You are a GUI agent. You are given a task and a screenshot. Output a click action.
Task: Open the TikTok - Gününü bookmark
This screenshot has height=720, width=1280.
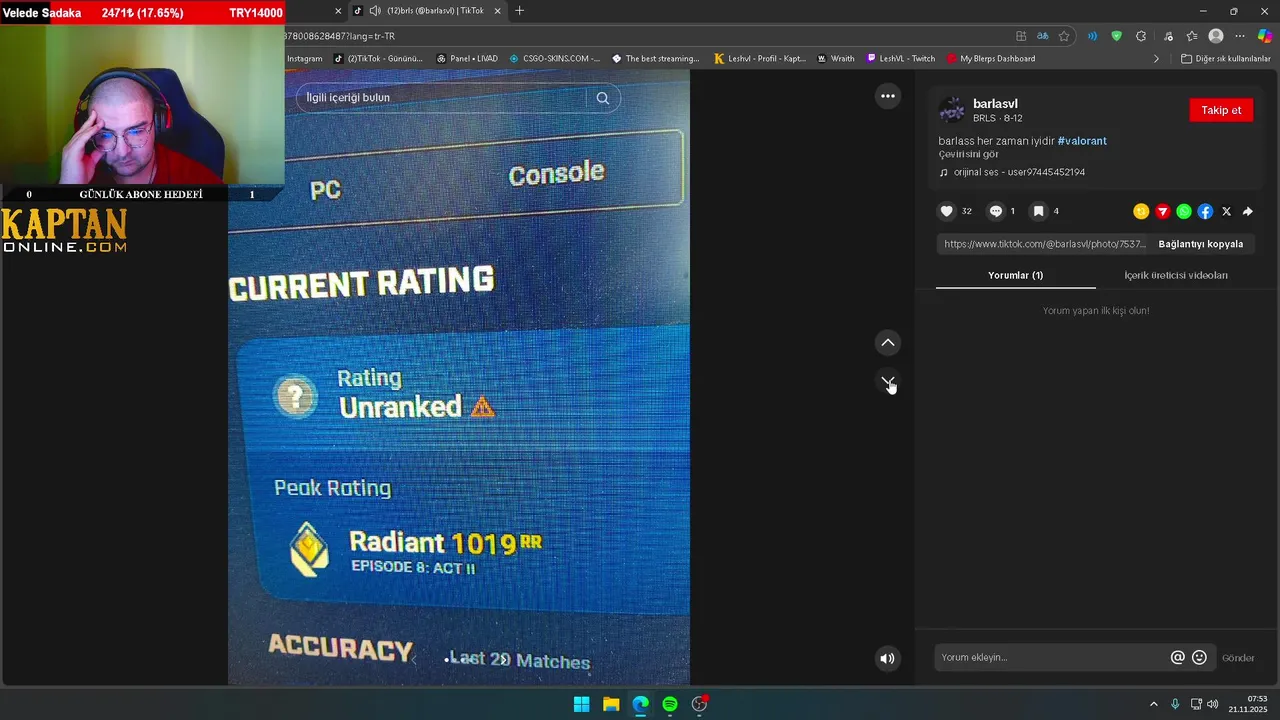[x=379, y=59]
